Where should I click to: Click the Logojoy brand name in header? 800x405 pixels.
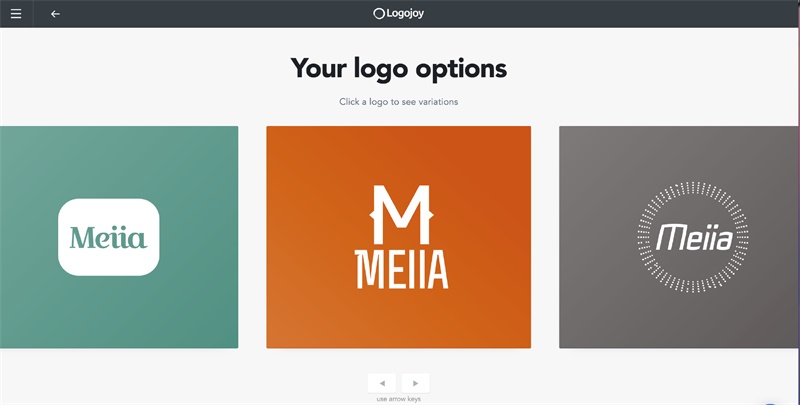(405, 14)
